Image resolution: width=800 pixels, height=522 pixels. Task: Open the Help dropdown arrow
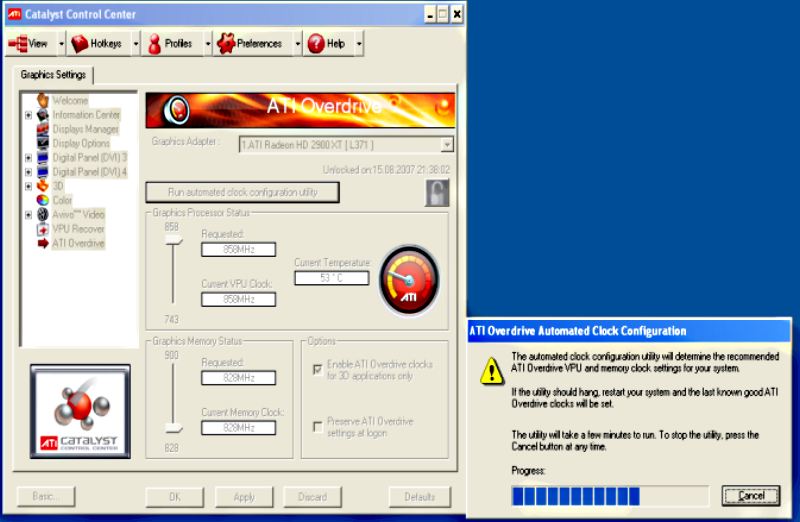point(359,44)
